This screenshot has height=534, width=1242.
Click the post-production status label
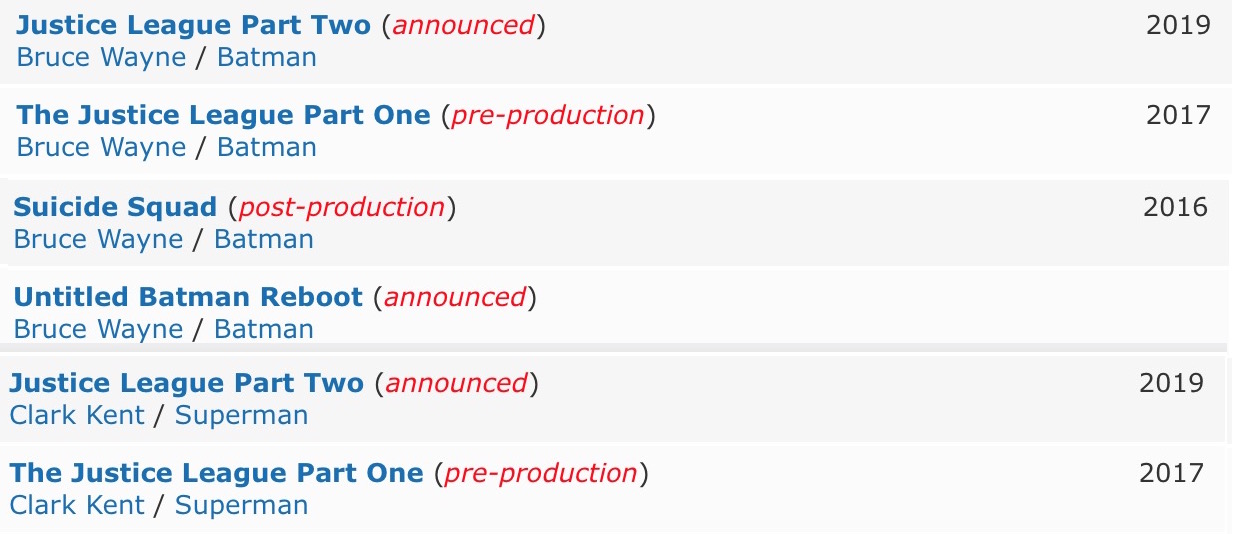click(342, 207)
